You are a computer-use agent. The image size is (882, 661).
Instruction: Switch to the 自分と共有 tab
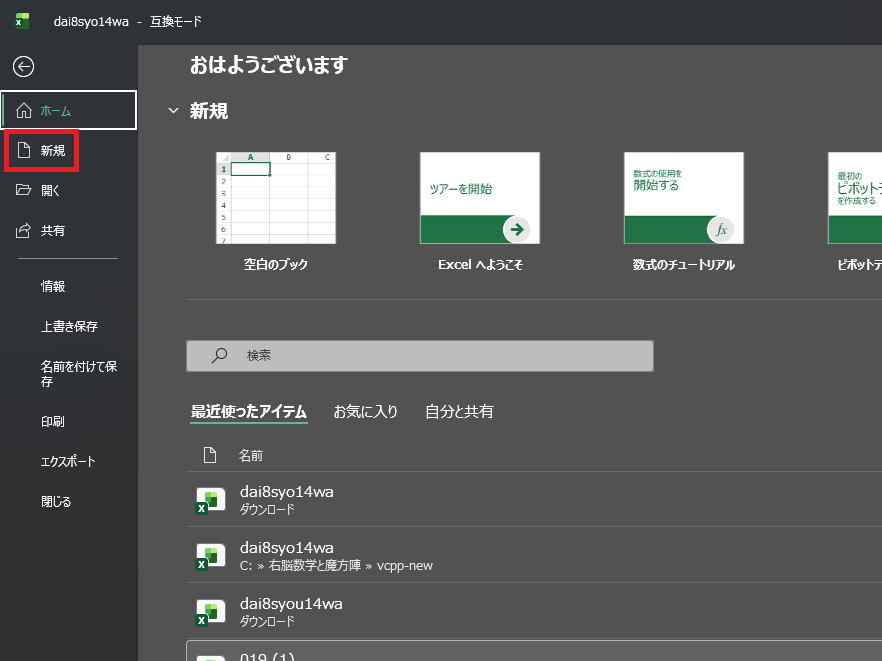459,412
